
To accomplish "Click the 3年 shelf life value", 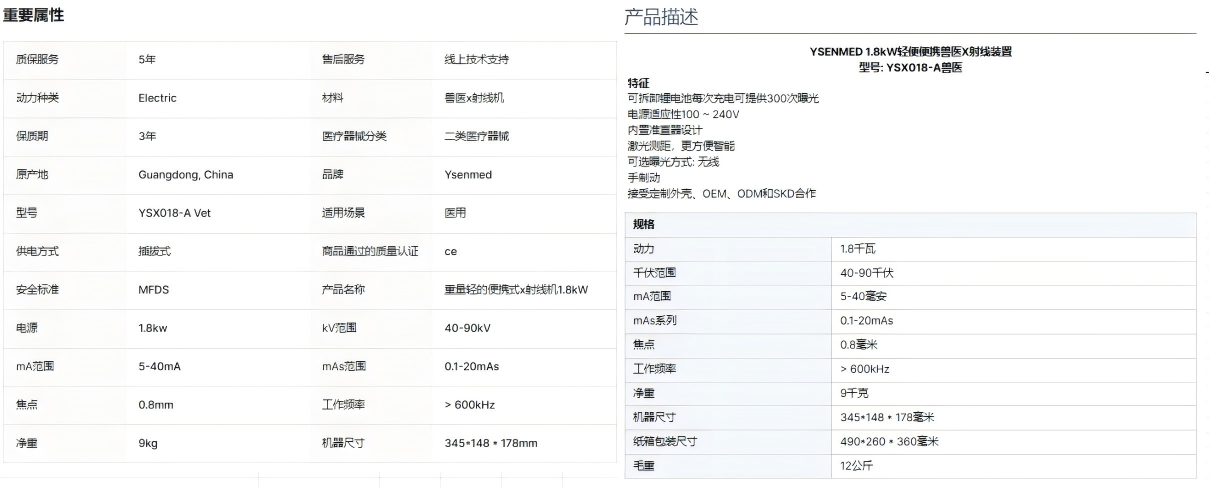I will click(147, 136).
